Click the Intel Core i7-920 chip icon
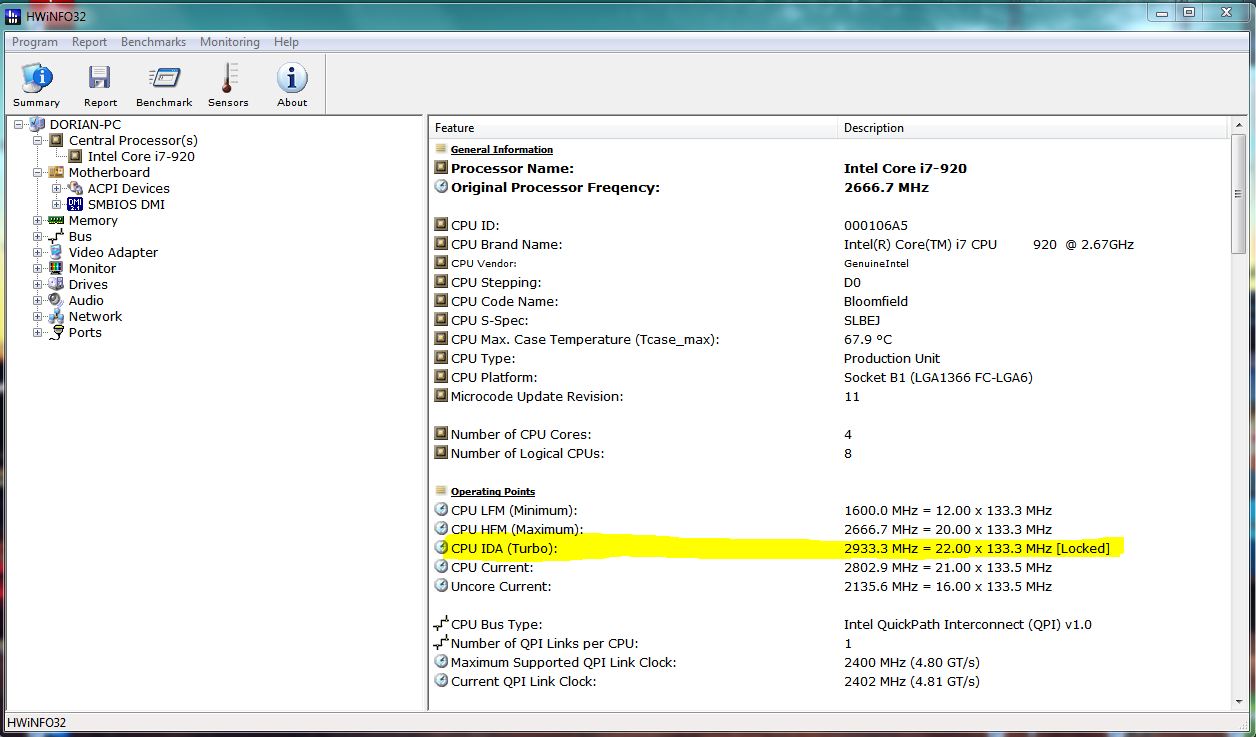 point(75,156)
